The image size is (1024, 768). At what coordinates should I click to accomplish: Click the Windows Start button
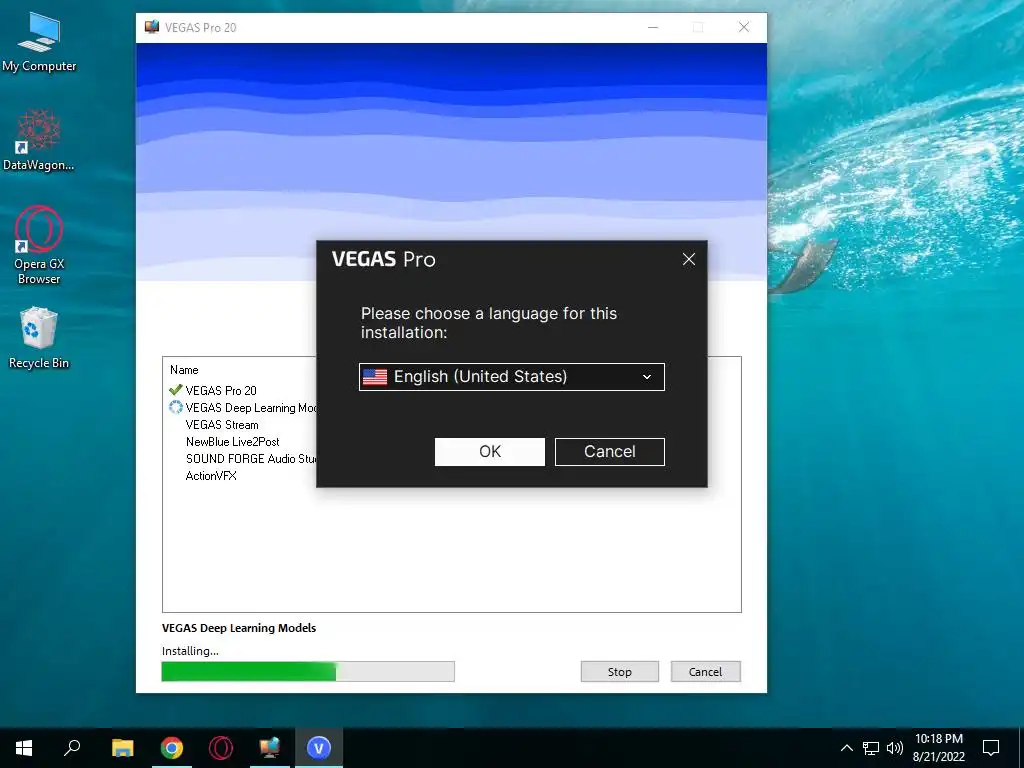[24, 748]
